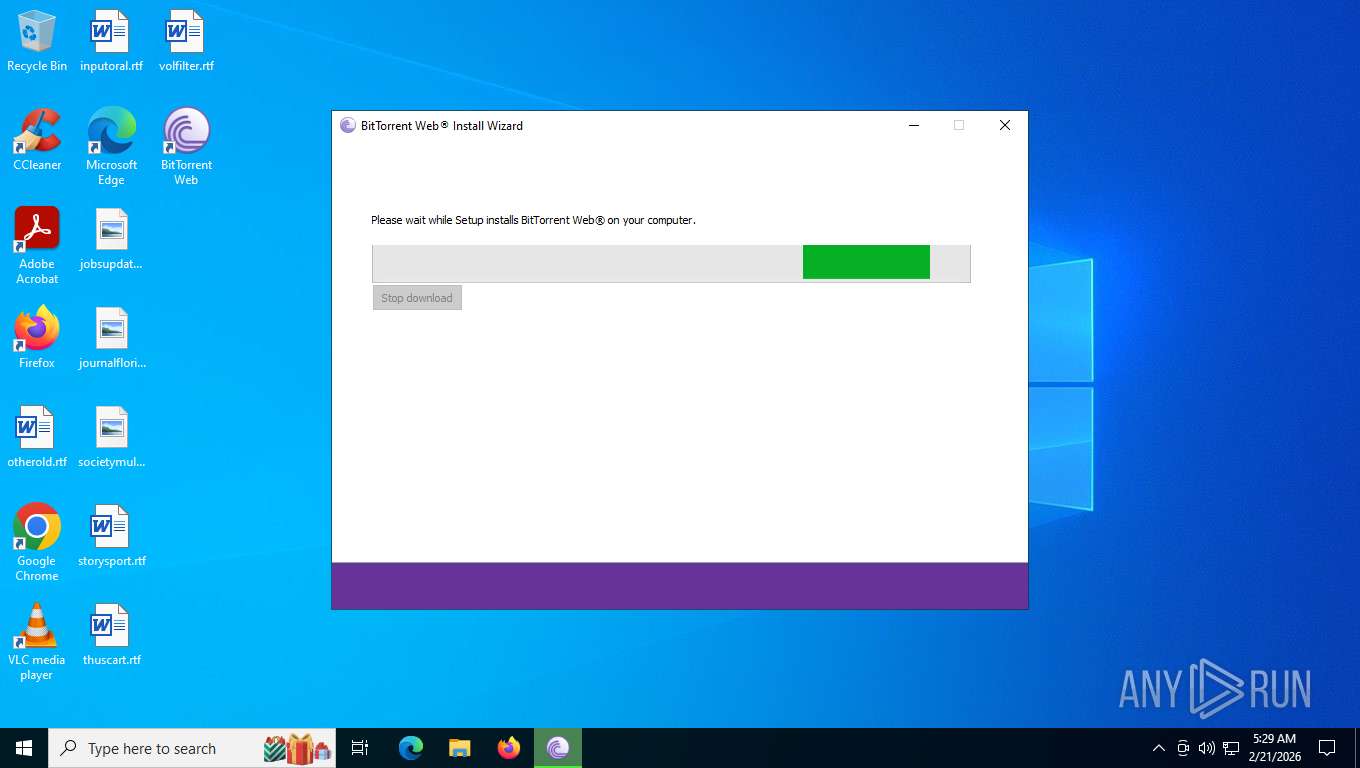This screenshot has height=768, width=1360.
Task: Show hidden system tray icons
Action: (1159, 748)
